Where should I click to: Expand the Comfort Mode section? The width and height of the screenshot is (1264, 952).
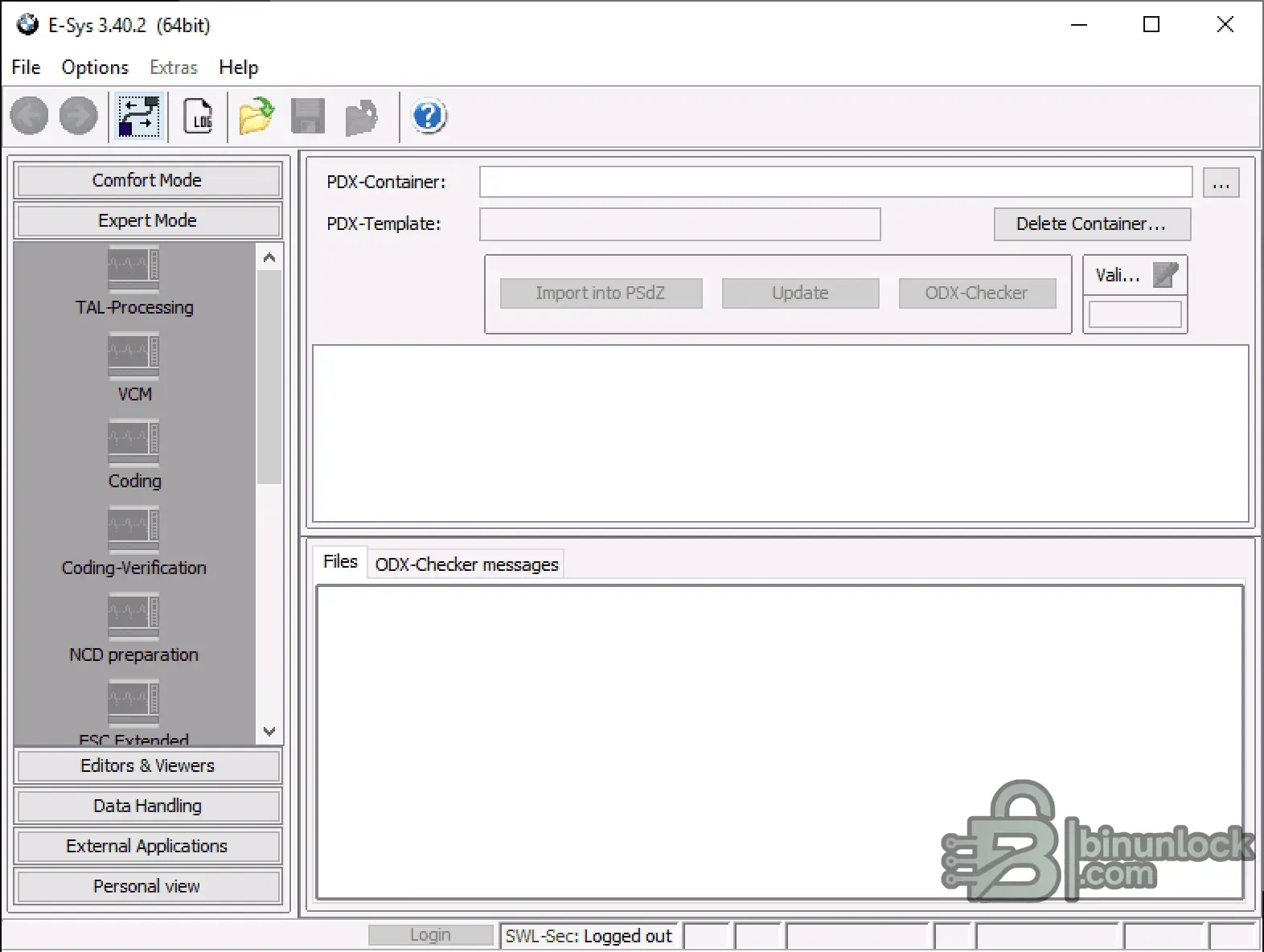click(x=147, y=180)
